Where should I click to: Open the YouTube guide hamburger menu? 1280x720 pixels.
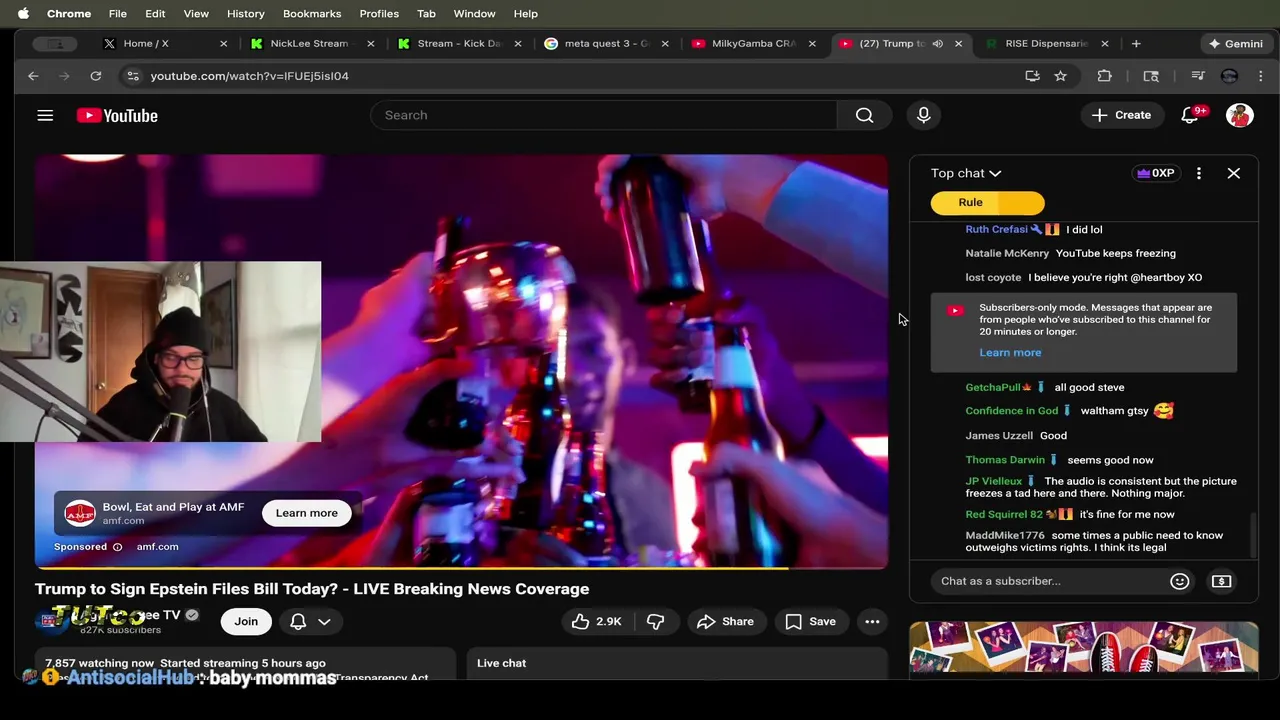45,115
